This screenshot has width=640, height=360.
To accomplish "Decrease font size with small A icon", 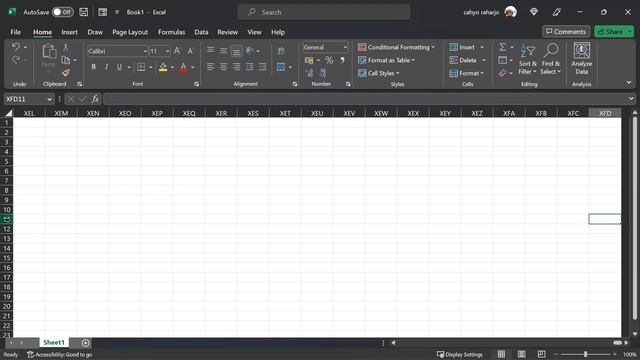I will (x=190, y=51).
